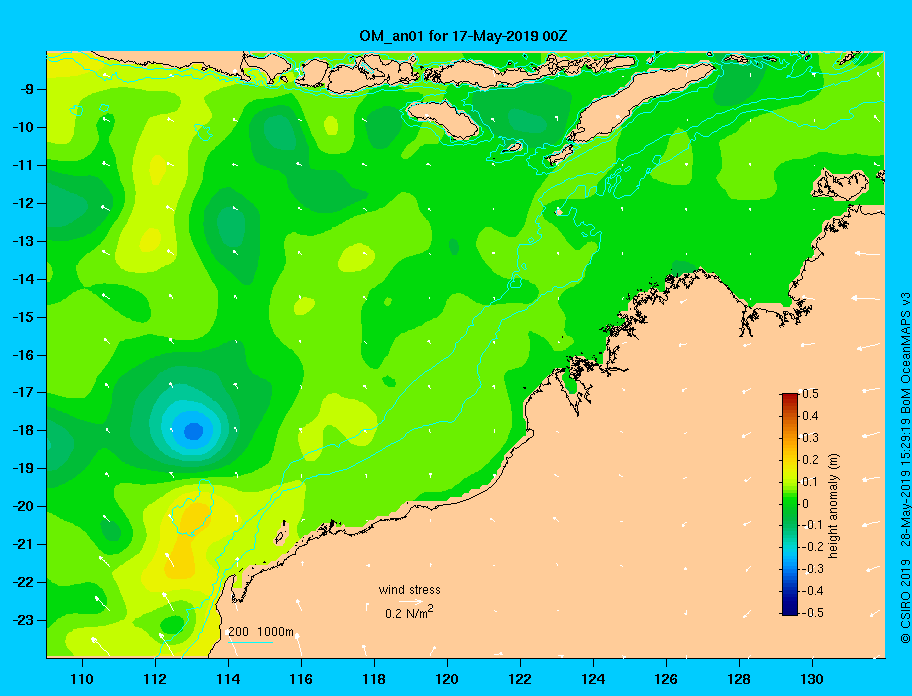This screenshot has height=696, width=912.
Task: Click latitude axis label -12
Action: 22,203
